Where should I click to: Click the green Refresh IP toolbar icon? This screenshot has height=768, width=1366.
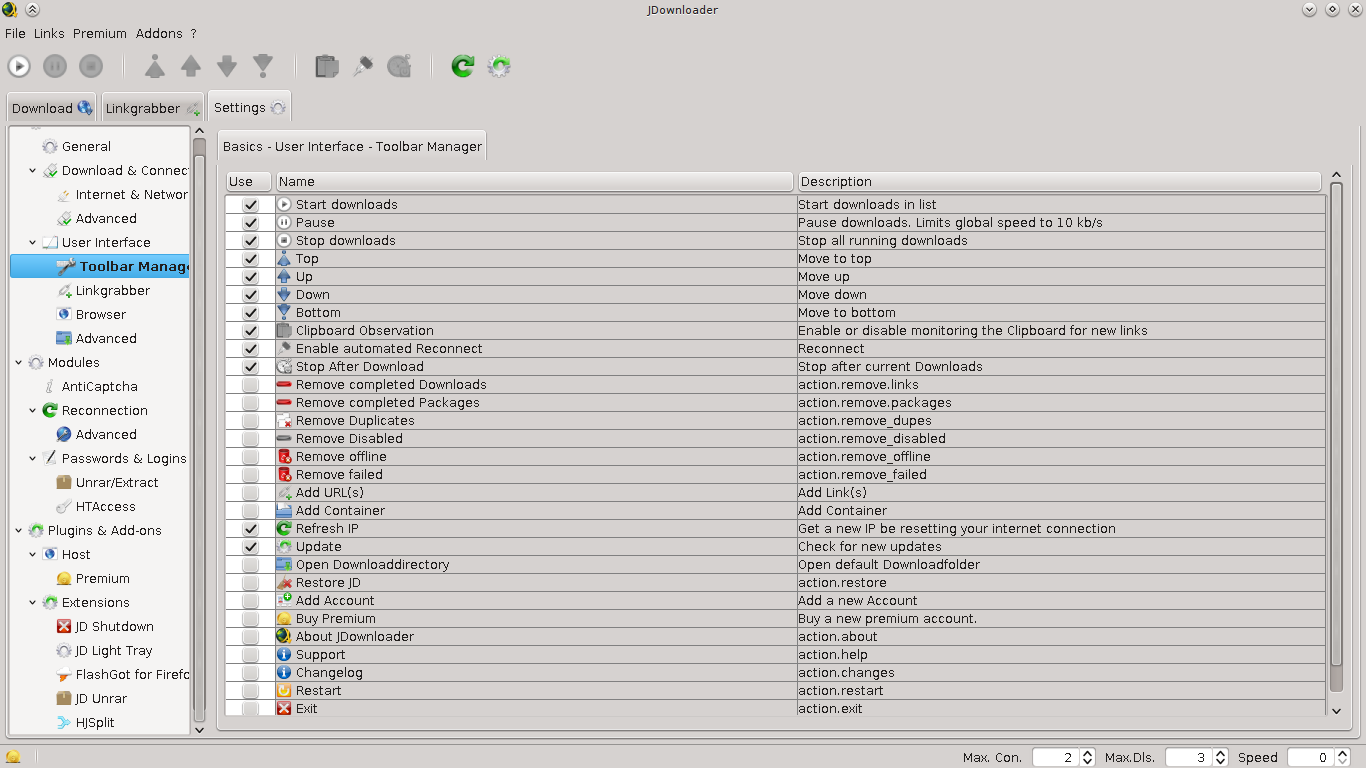(x=462, y=66)
